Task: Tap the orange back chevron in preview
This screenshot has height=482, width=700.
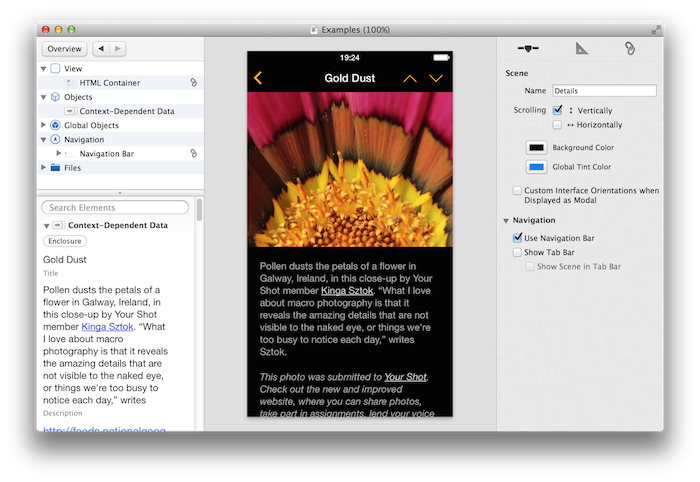Action: coord(258,78)
